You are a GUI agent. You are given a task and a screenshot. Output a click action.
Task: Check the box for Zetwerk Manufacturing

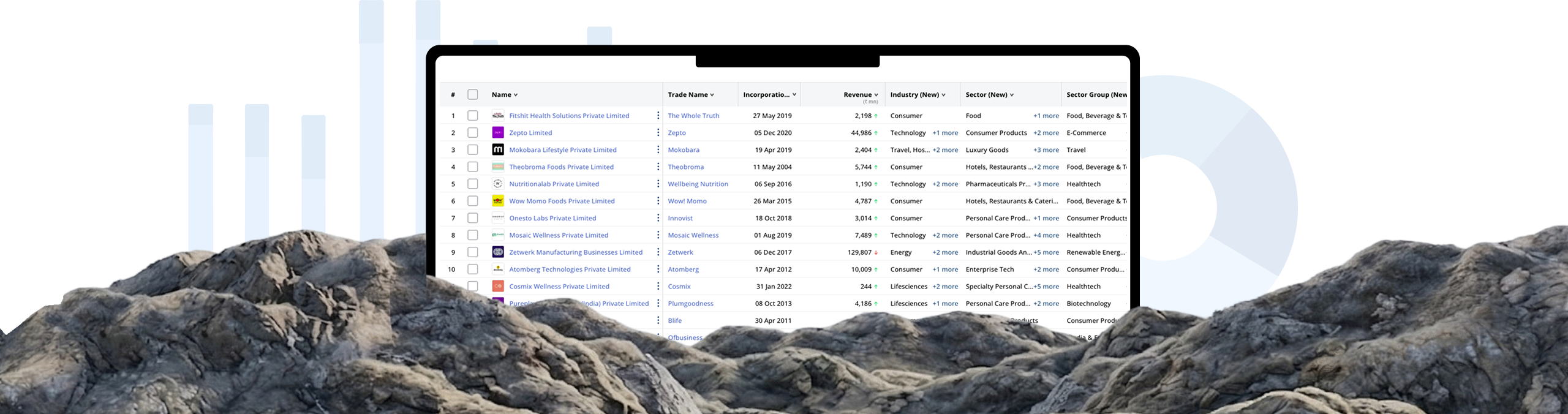click(x=473, y=252)
